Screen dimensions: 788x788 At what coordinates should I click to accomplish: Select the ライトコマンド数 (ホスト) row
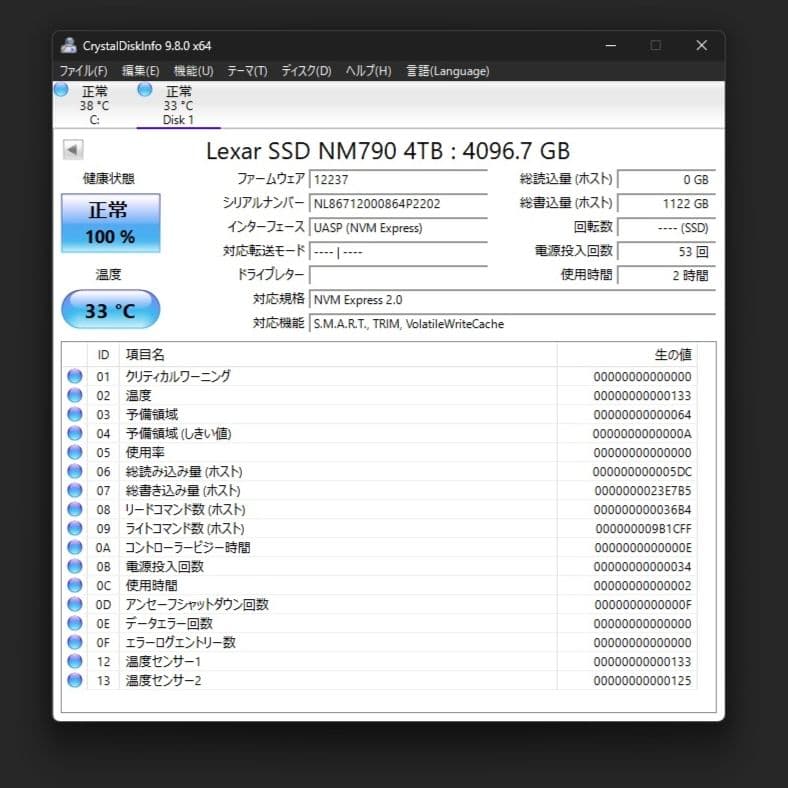pyautogui.click(x=379, y=528)
